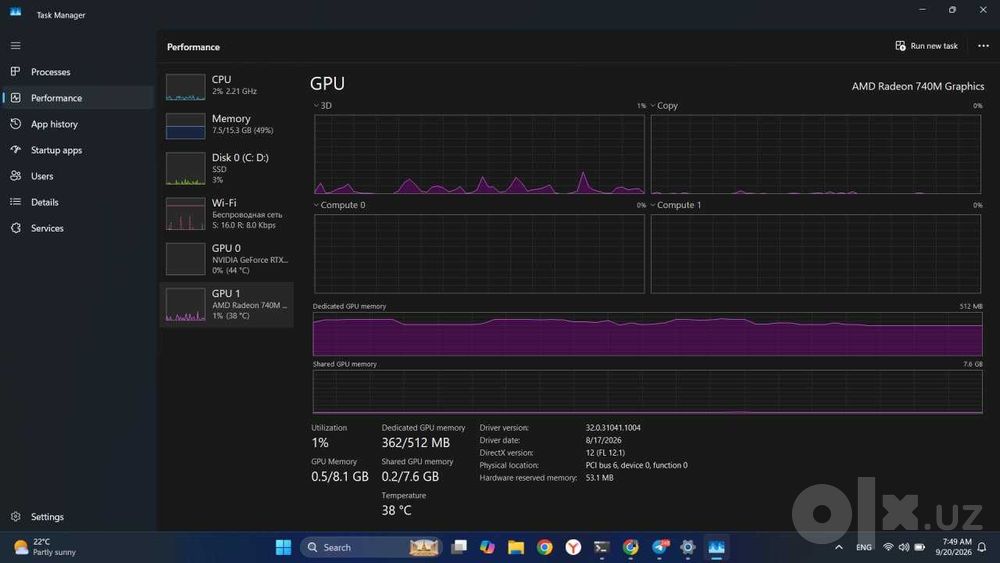Click the Details list icon
Screen dimensions: 1000x563
click(15, 201)
